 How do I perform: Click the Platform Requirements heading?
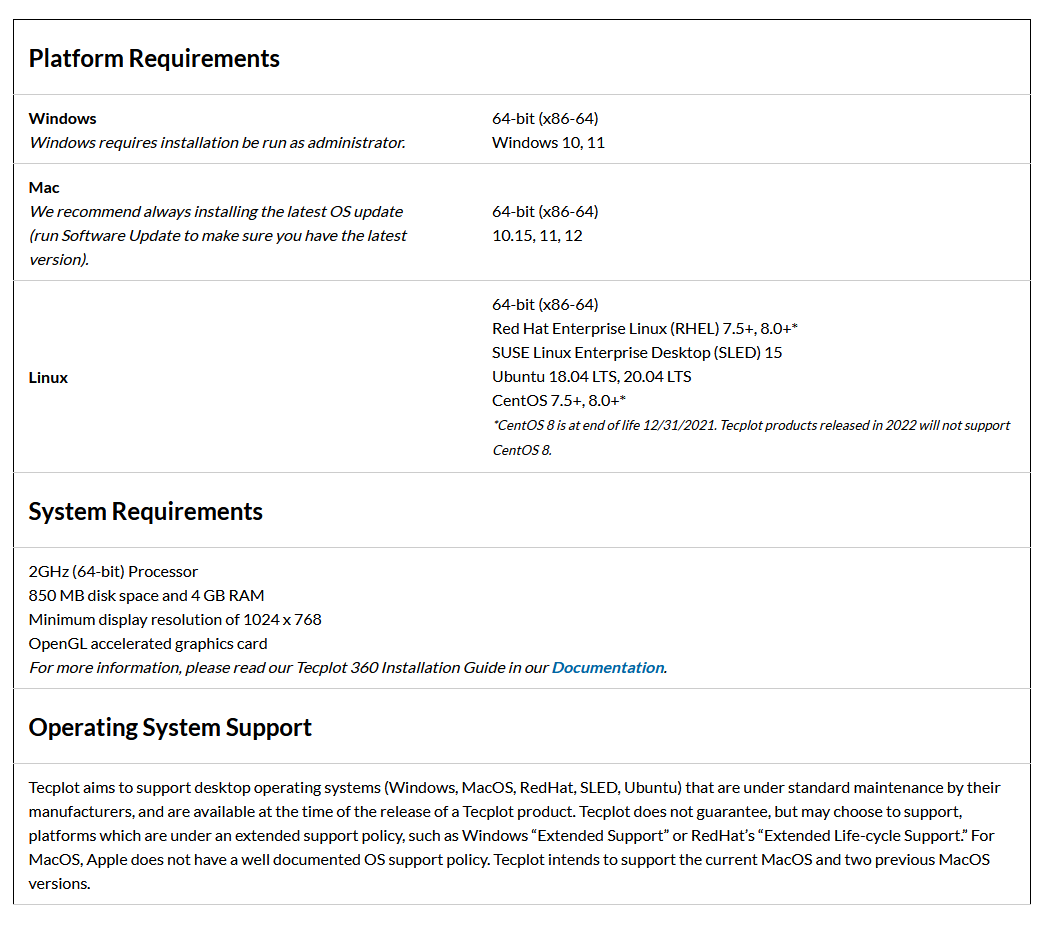[154, 58]
